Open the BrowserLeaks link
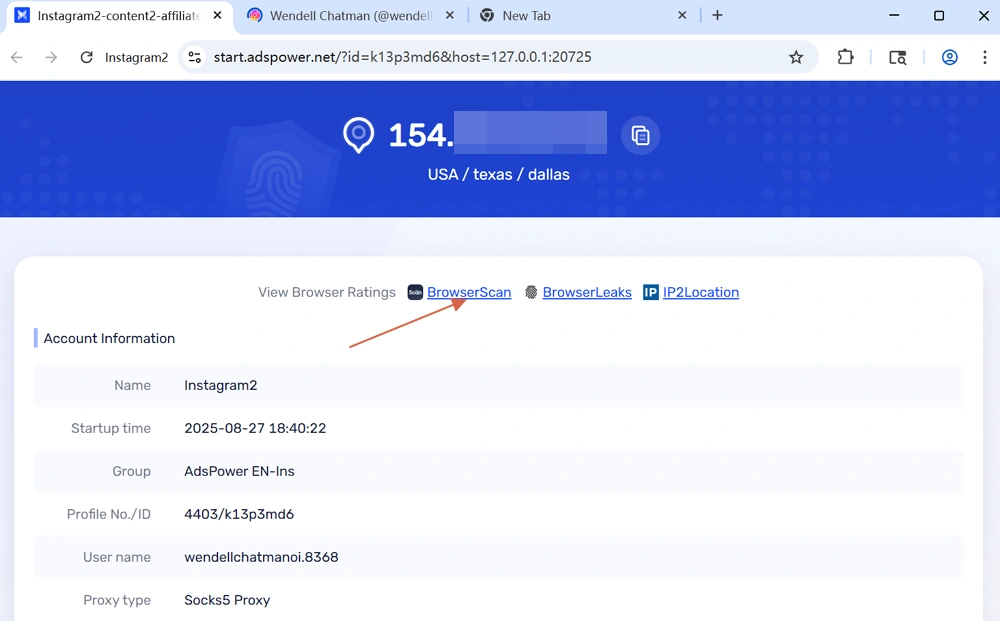 tap(587, 292)
